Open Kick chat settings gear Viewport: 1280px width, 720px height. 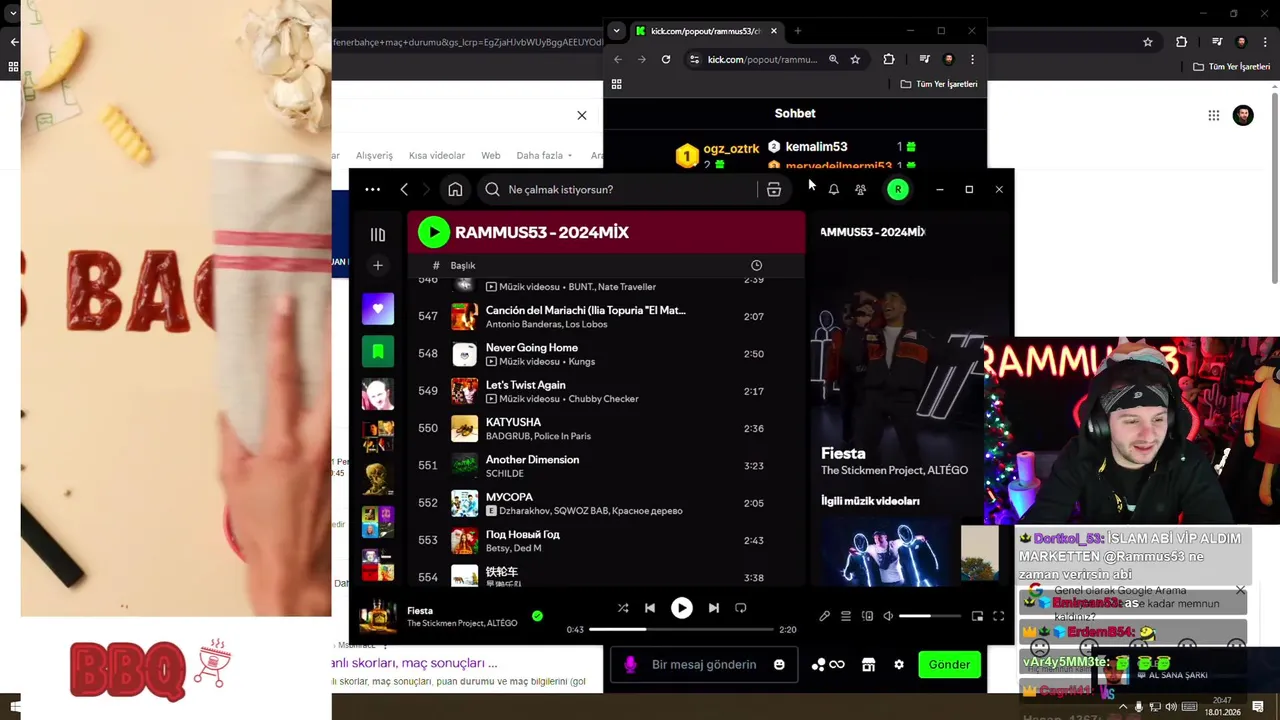pyautogui.click(x=899, y=664)
